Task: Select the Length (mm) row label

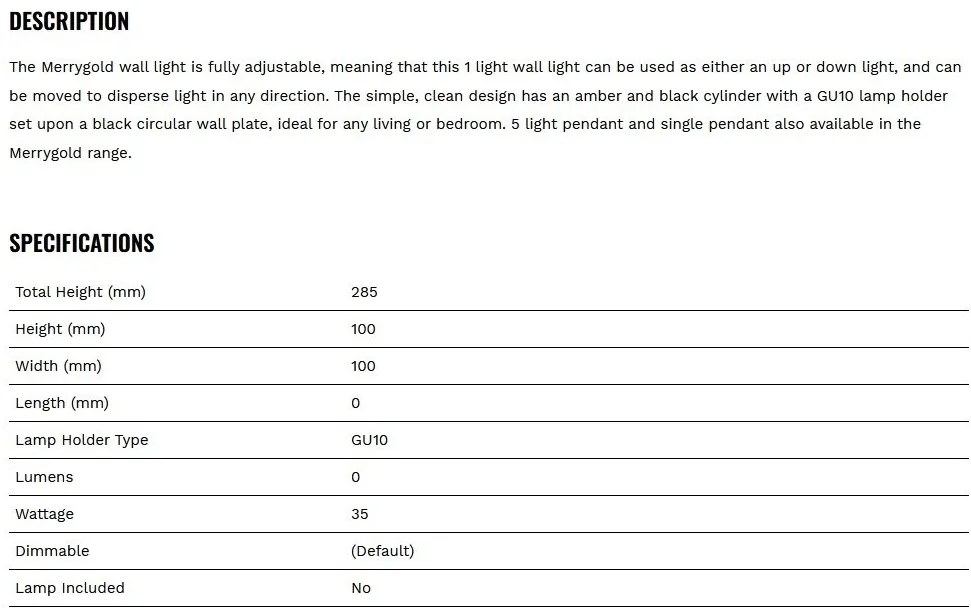Action: tap(62, 404)
